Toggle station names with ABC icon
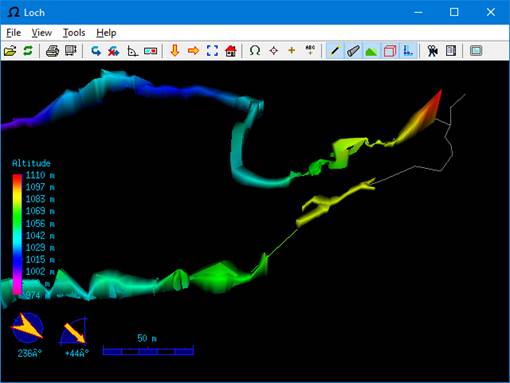The image size is (510, 383). coord(310,51)
